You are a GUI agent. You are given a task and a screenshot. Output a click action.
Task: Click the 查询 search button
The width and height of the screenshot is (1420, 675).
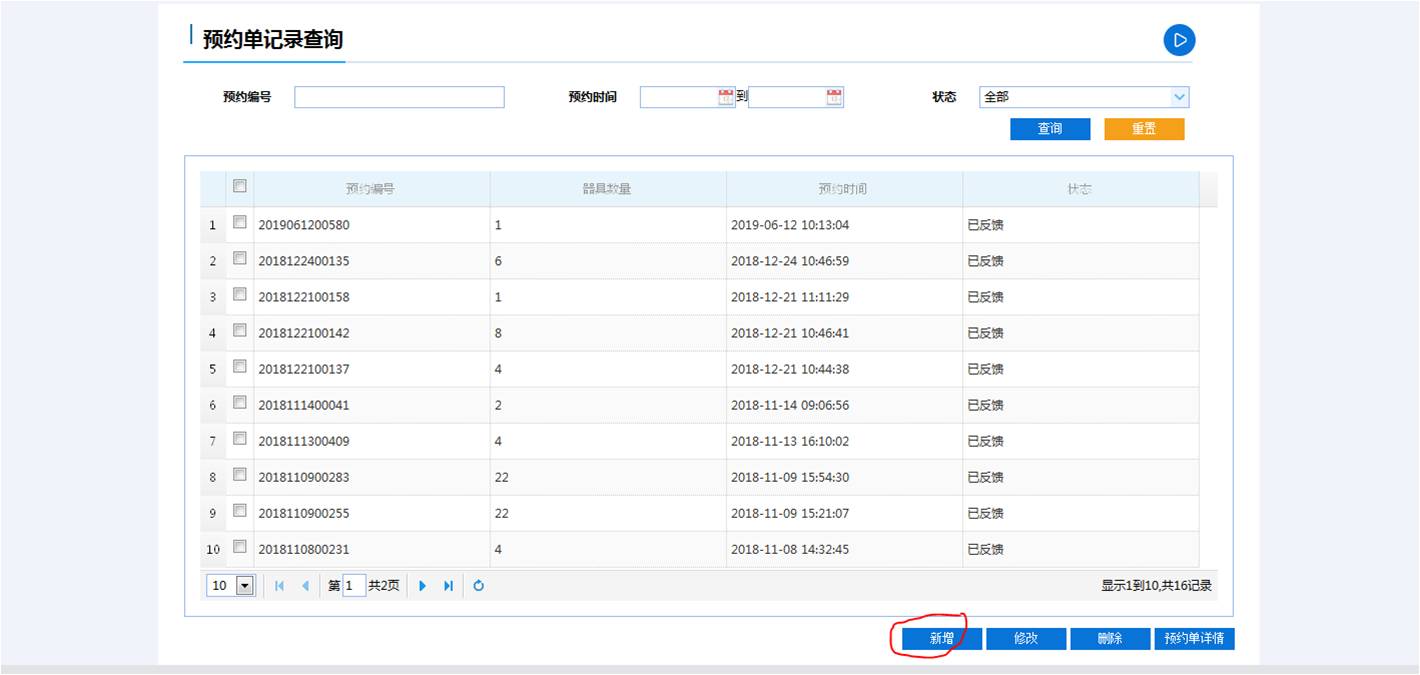[1050, 129]
